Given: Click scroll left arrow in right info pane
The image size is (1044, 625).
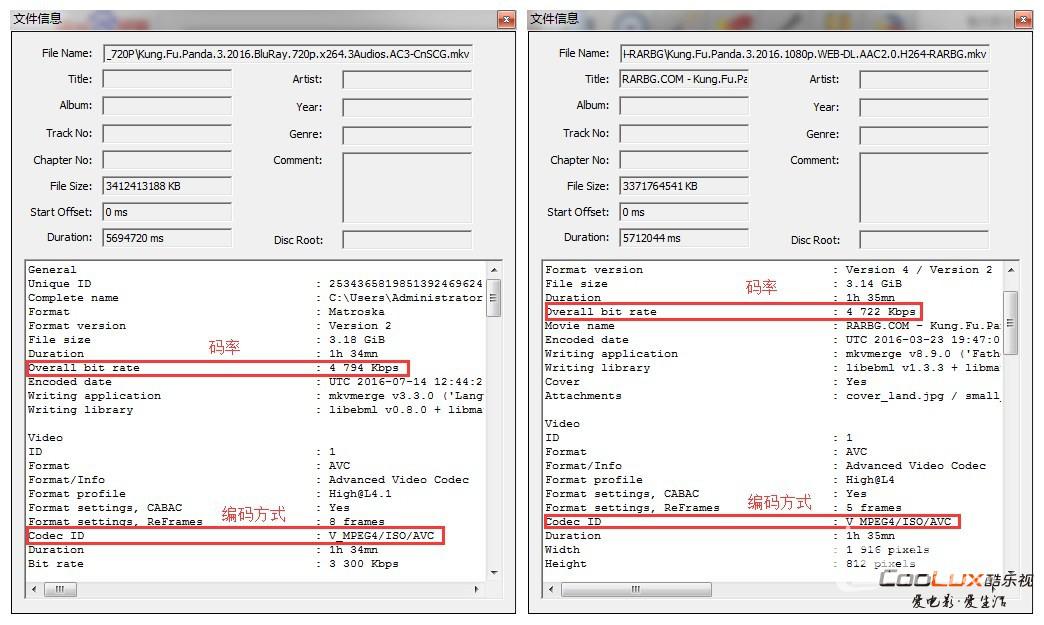Looking at the screenshot, I should pos(551,590).
